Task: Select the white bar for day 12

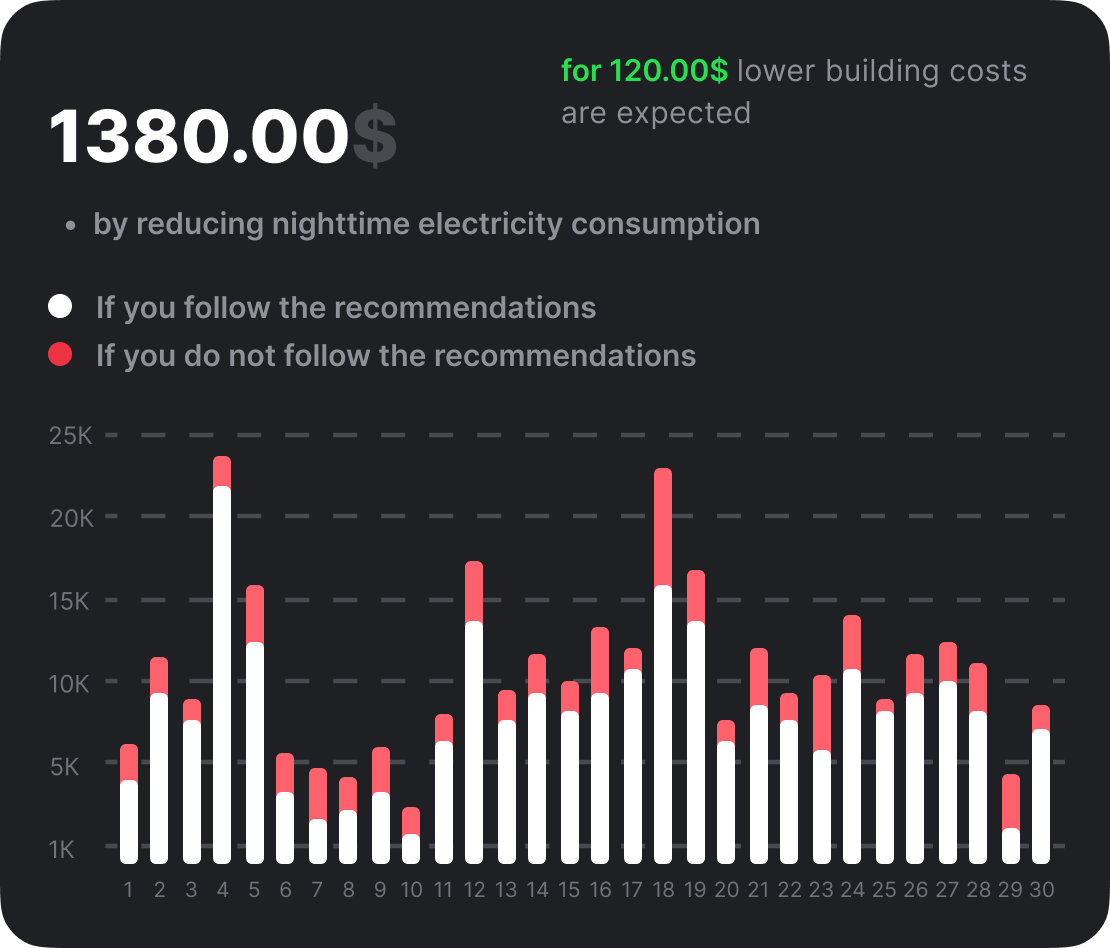Action: [474, 742]
